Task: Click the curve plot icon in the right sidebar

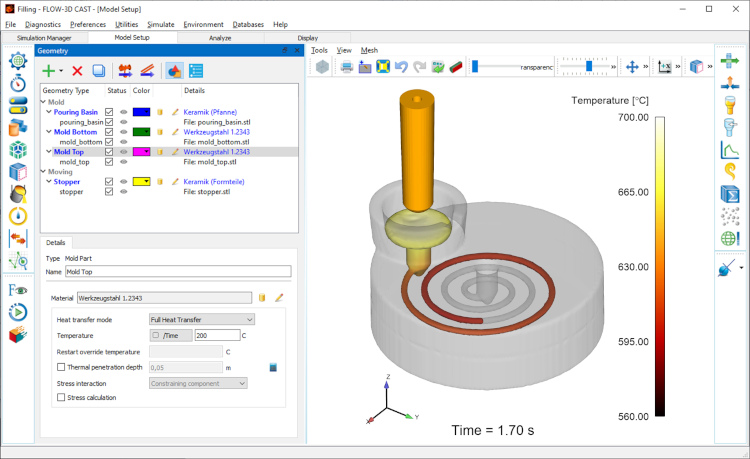Action: click(729, 150)
